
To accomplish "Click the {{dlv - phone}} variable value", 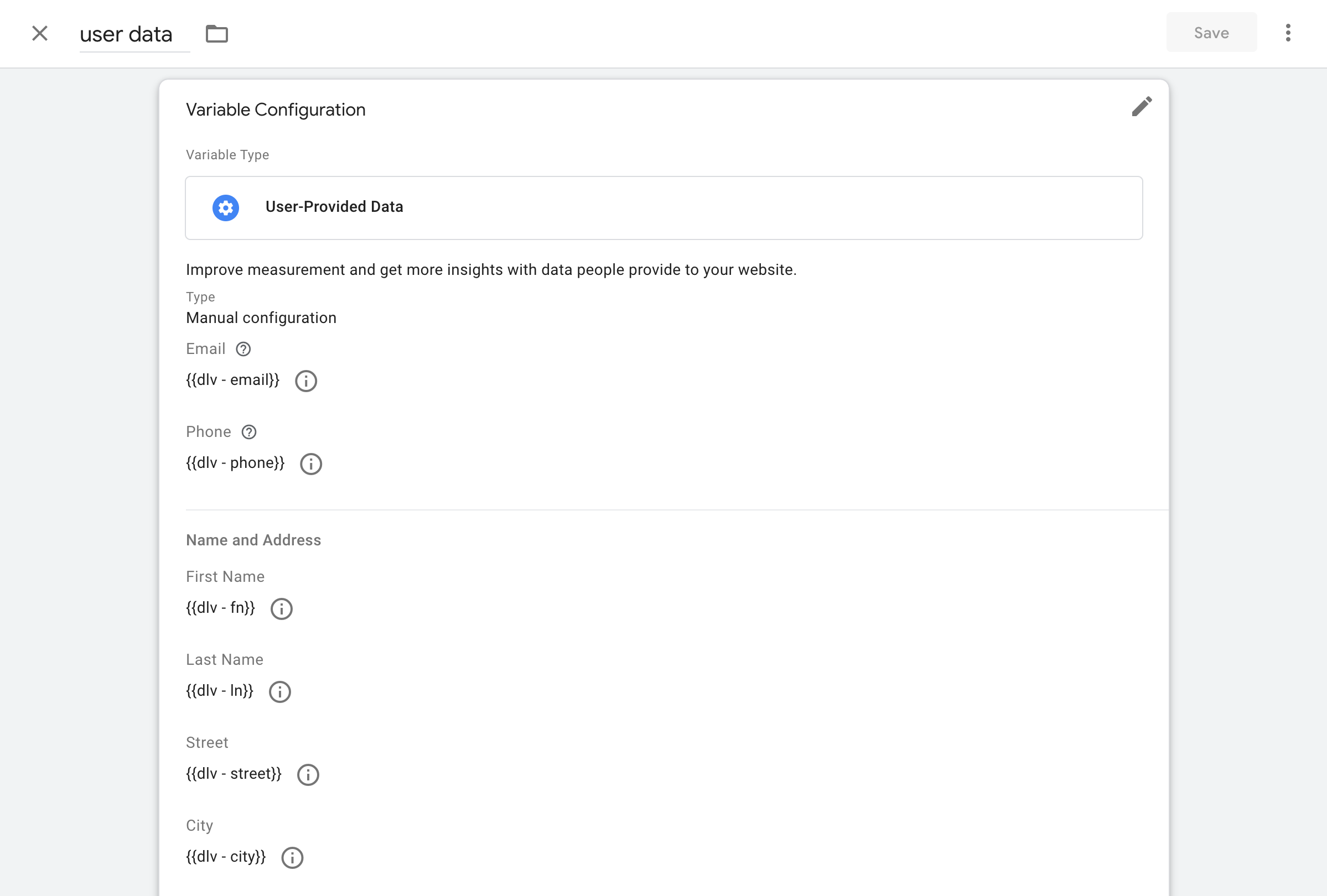I will pos(235,463).
